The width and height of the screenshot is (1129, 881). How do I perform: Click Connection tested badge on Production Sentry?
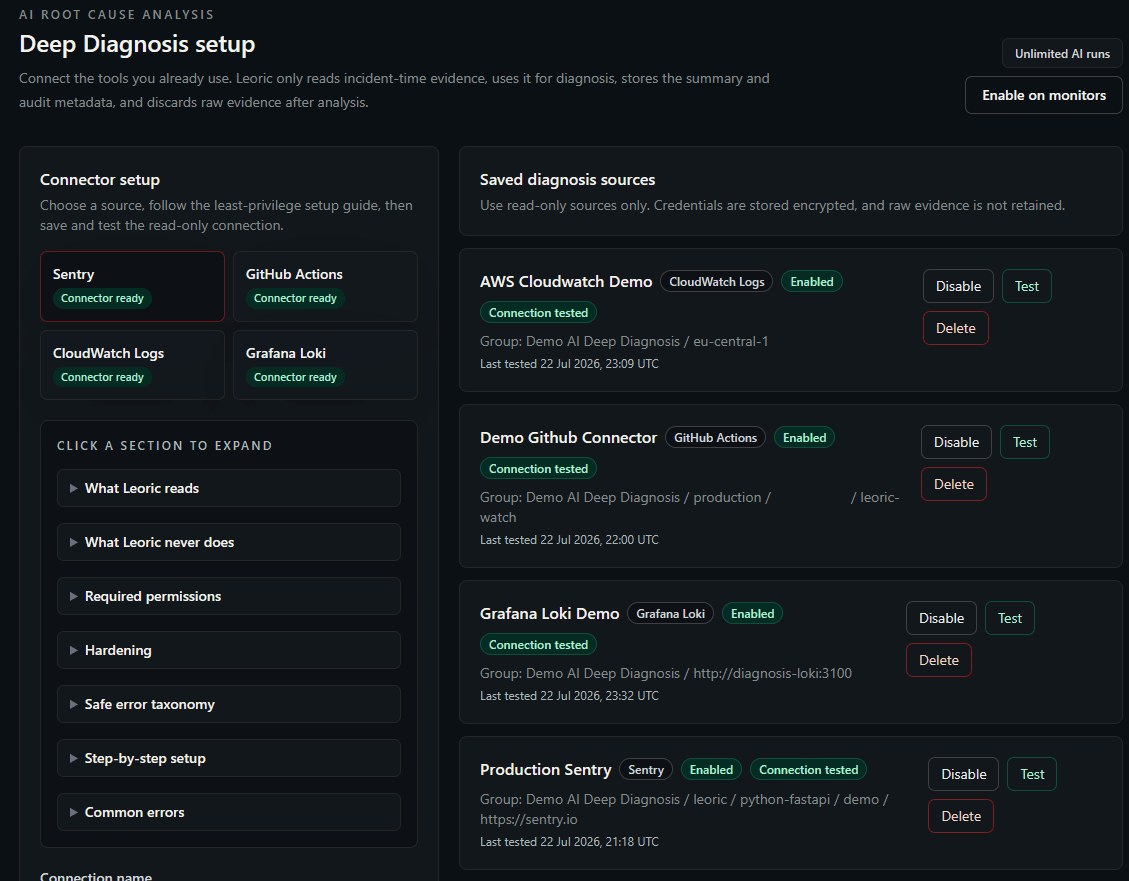tap(808, 769)
